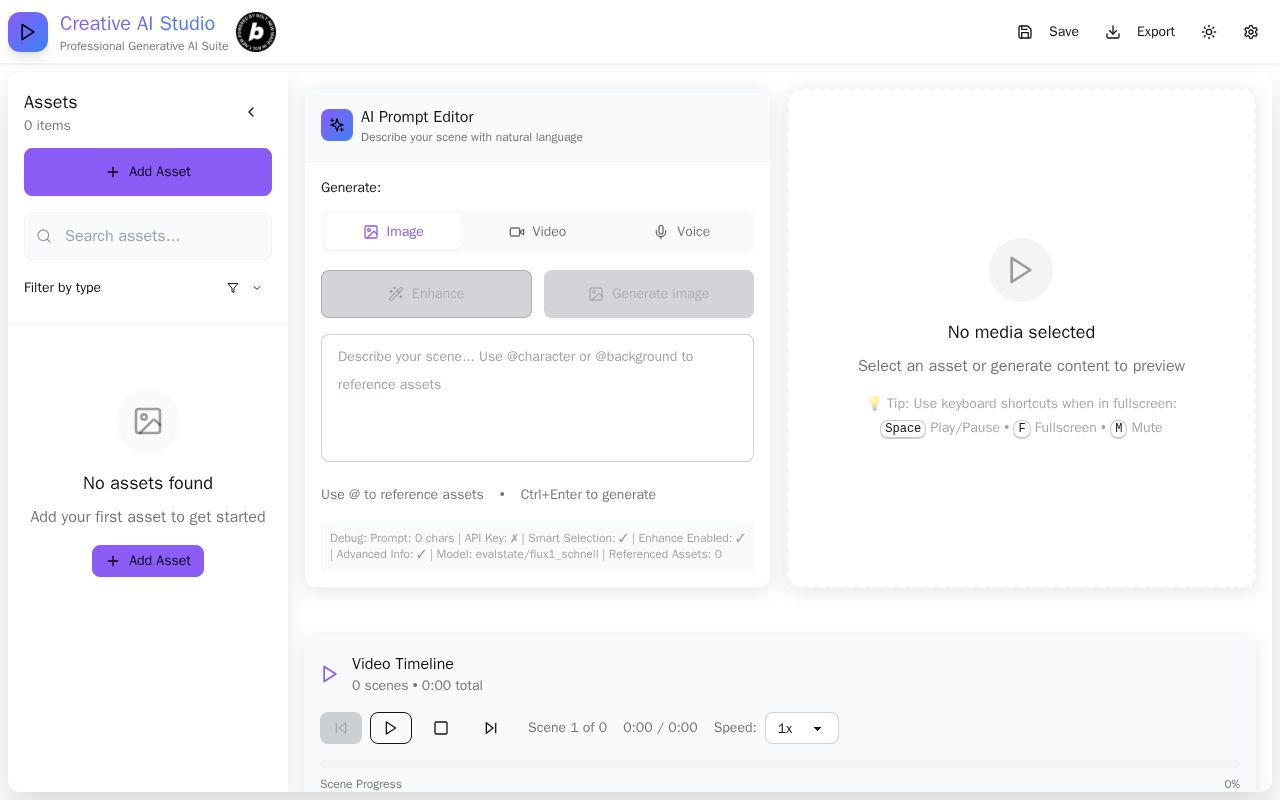Click the preview play circle icon

tap(1021, 270)
